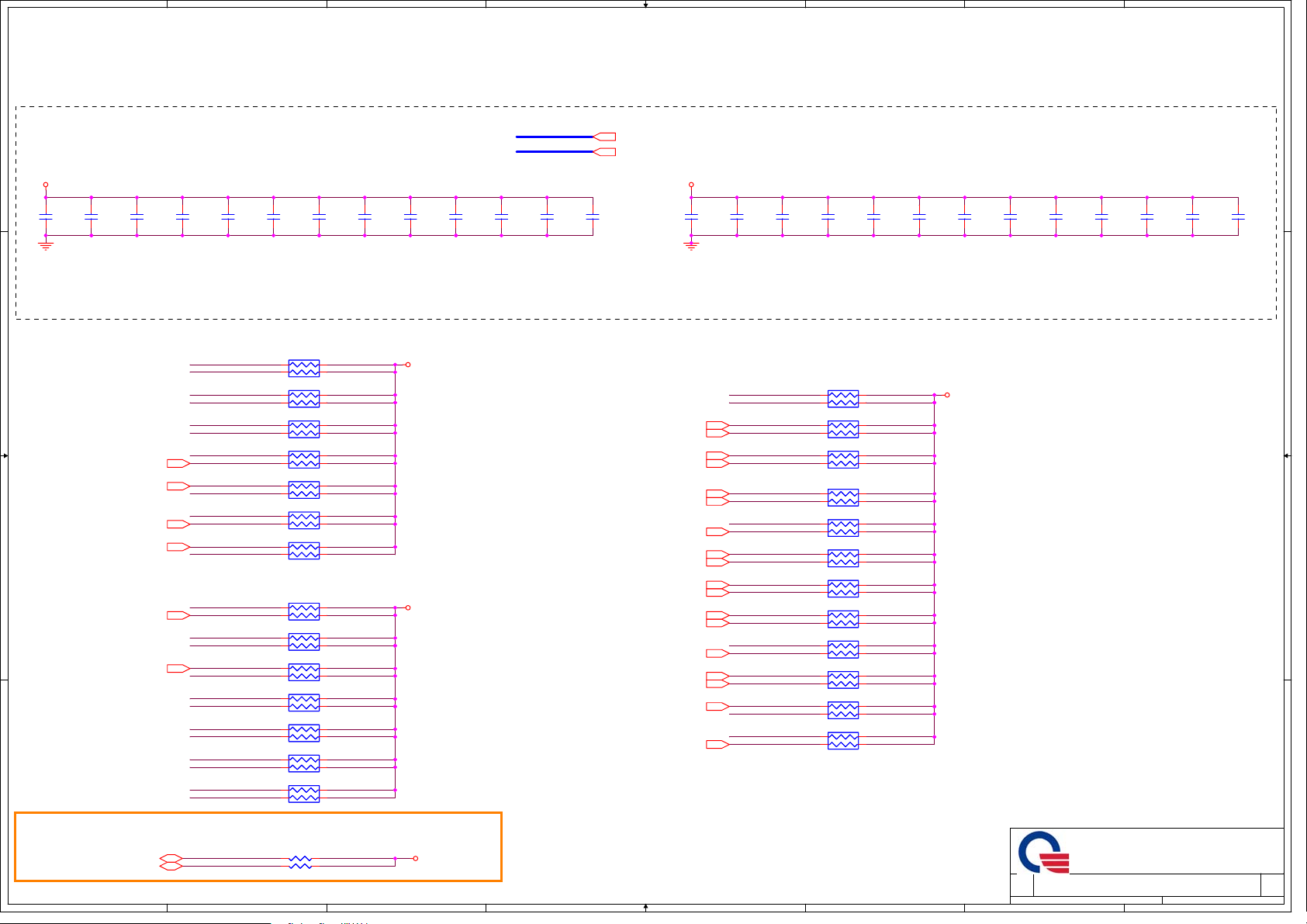
Task: Select upper hexagonal bidirectional port in orange box
Action: click(171, 858)
